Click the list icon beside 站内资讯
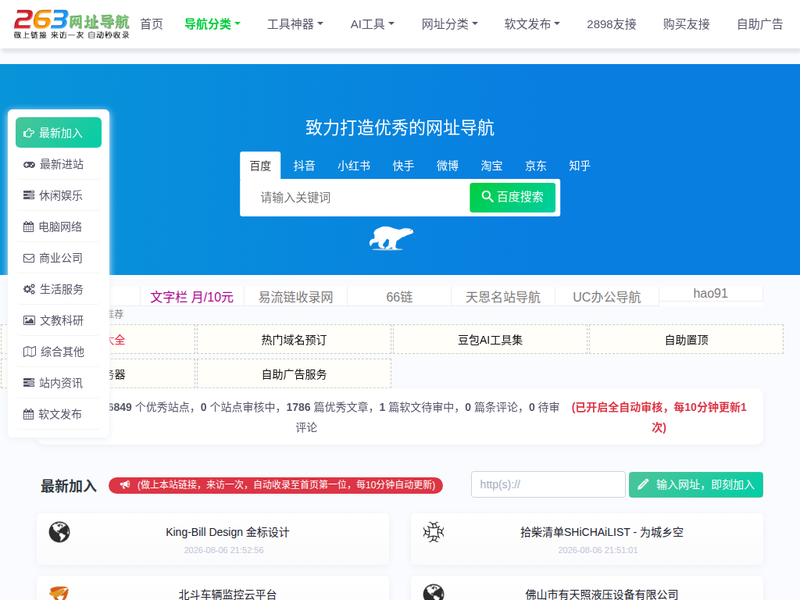This screenshot has height=600, width=800. [x=29, y=383]
